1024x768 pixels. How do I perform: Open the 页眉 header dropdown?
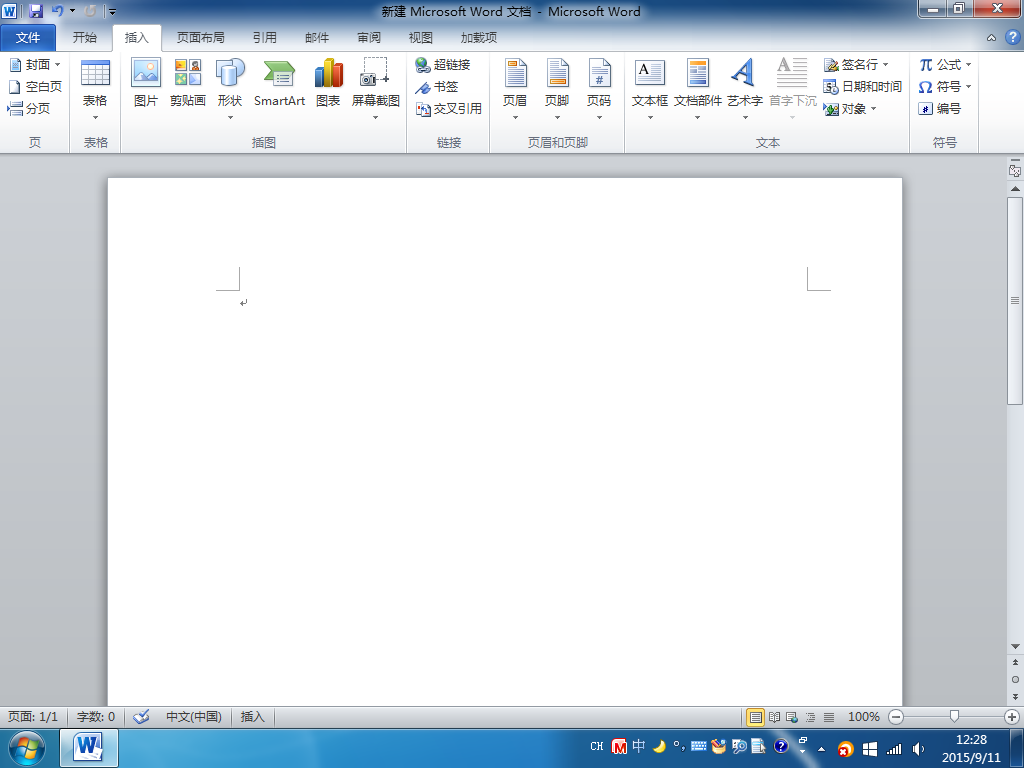(515, 89)
